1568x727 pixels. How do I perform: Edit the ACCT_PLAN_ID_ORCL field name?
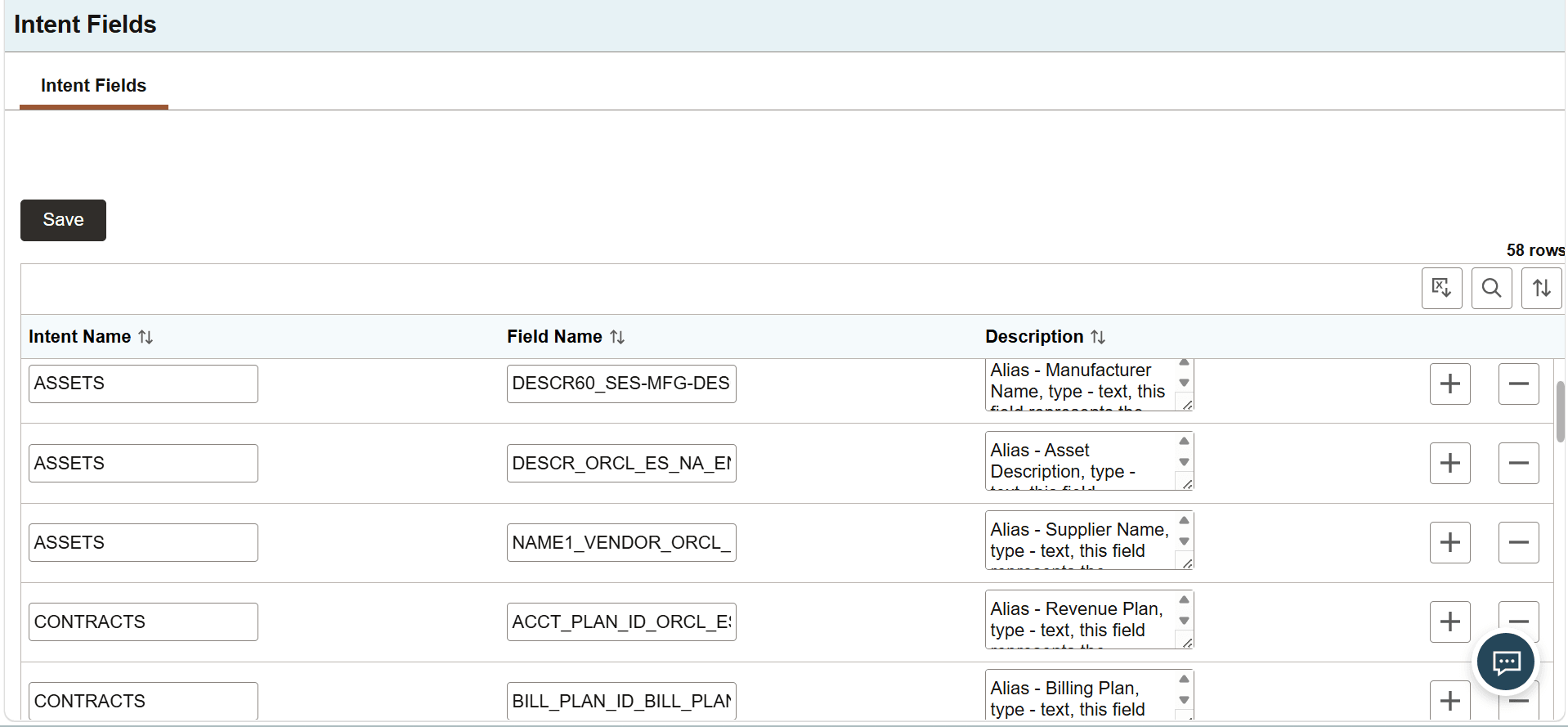(x=621, y=622)
